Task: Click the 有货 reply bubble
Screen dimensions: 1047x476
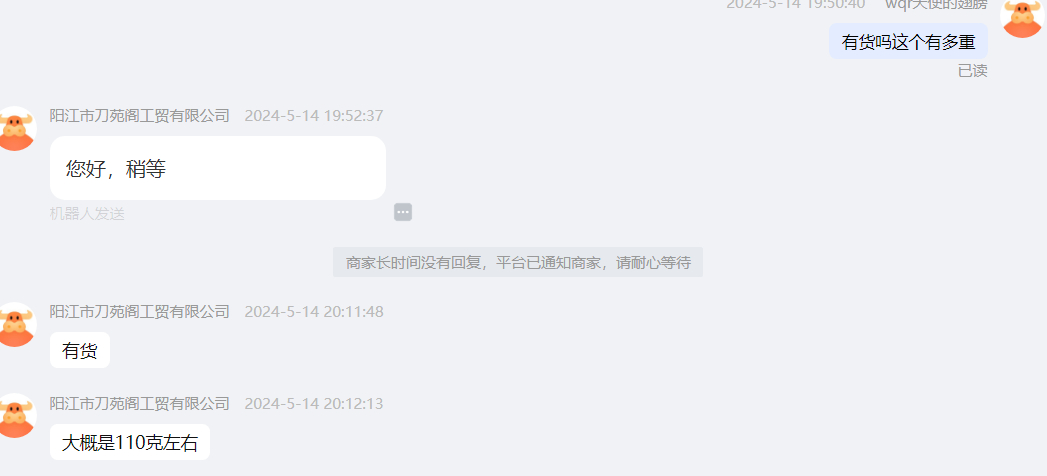Action: tap(79, 350)
